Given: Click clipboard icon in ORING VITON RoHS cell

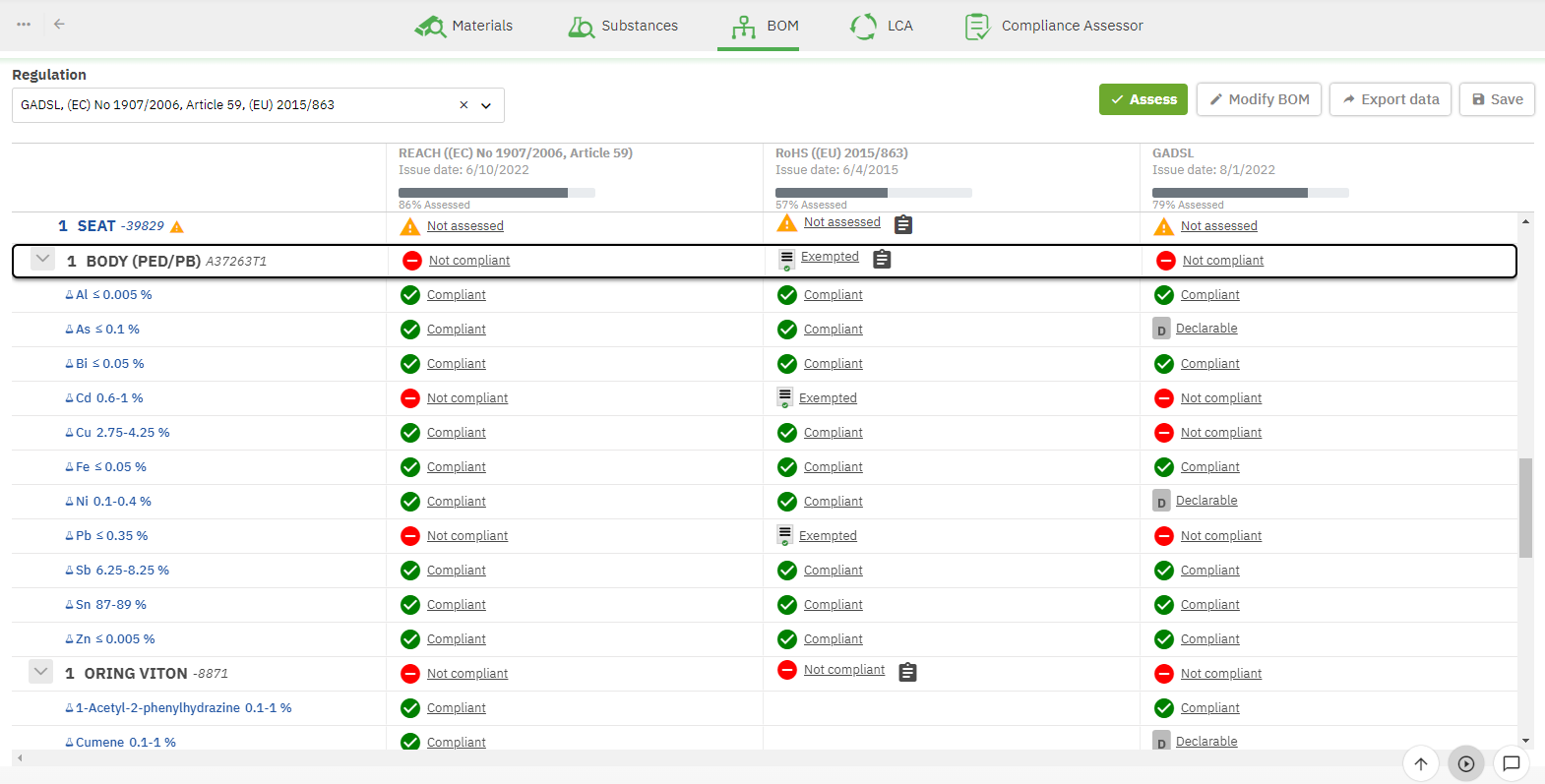Looking at the screenshot, I should pos(907,673).
